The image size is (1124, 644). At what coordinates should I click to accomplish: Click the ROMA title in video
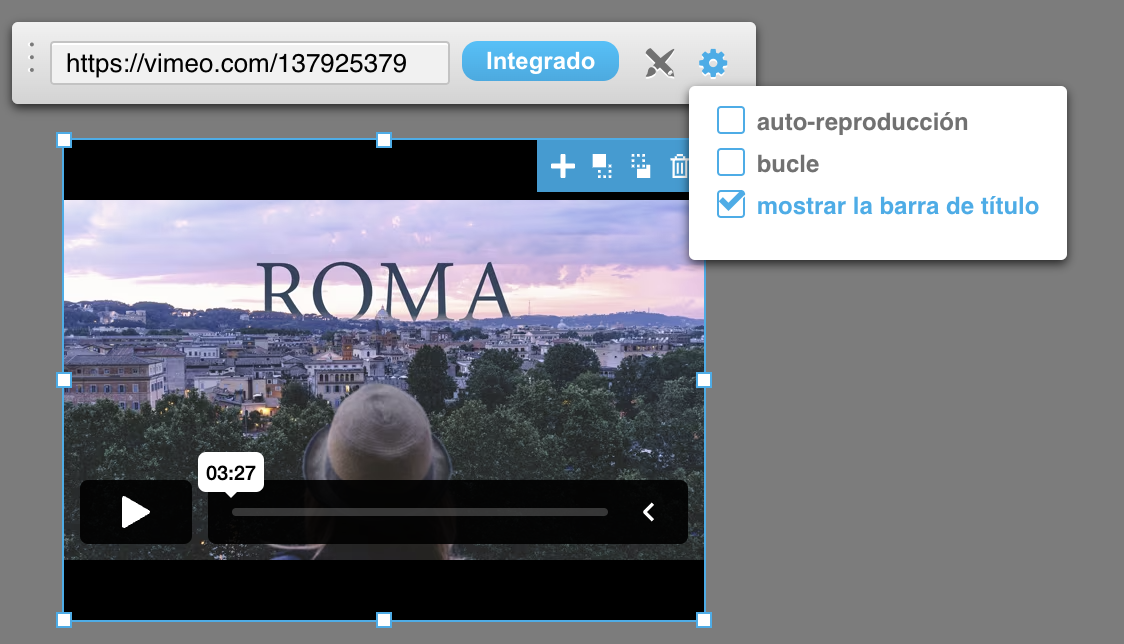pos(384,292)
